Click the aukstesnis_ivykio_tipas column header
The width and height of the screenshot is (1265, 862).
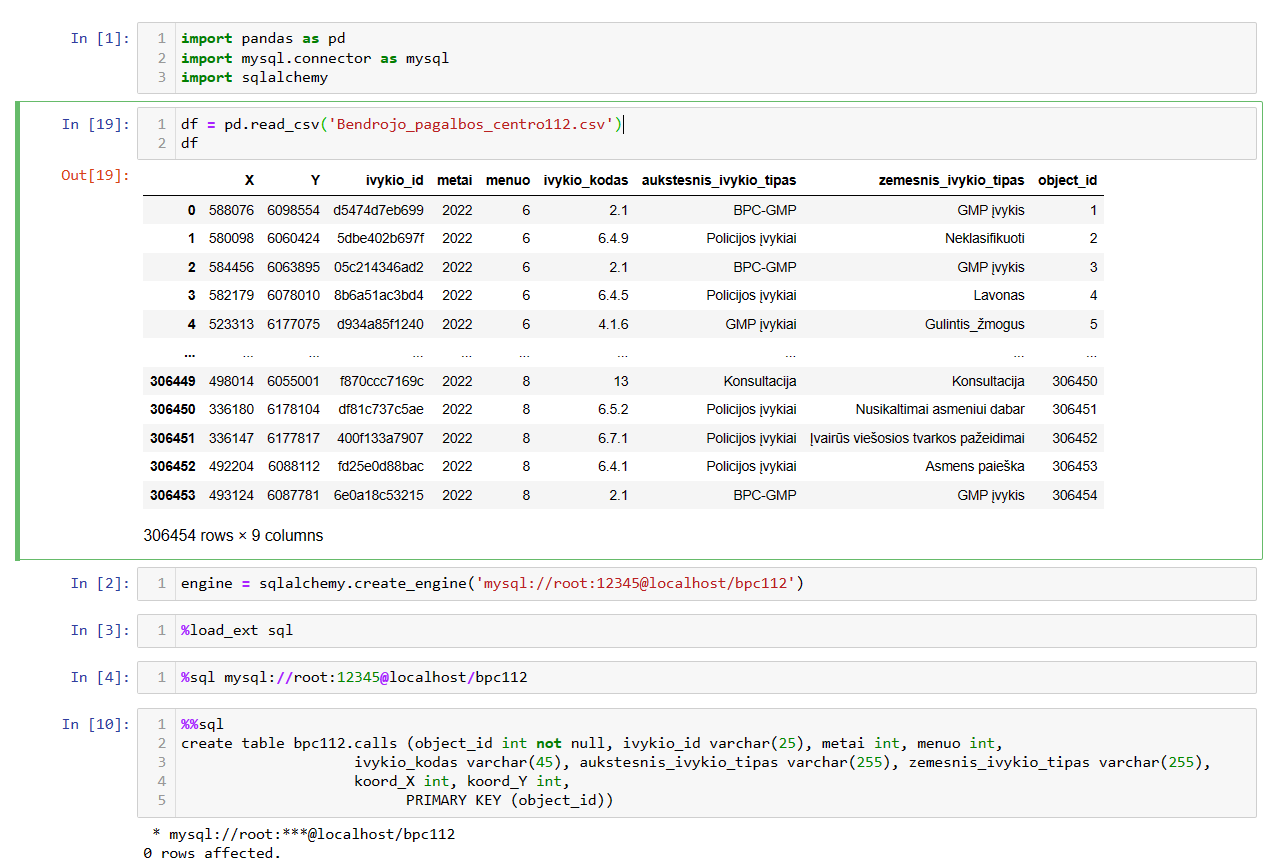point(719,181)
